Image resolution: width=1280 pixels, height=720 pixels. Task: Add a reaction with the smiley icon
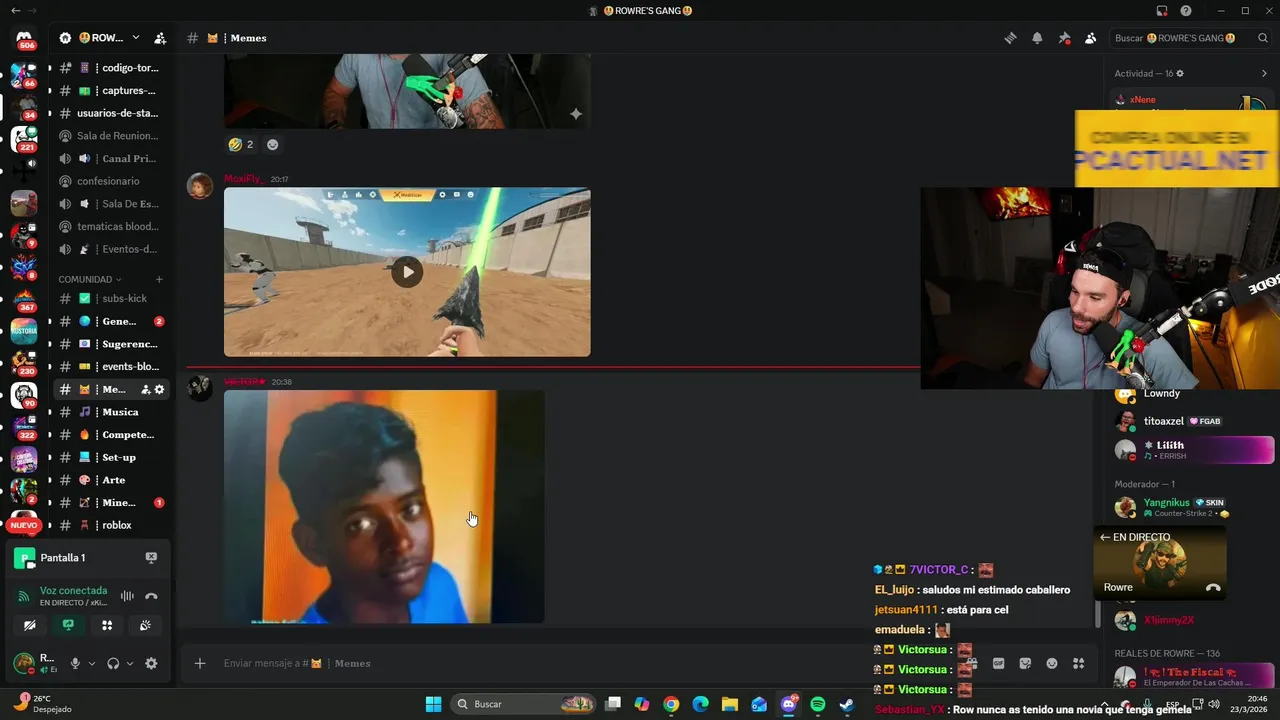coord(272,144)
